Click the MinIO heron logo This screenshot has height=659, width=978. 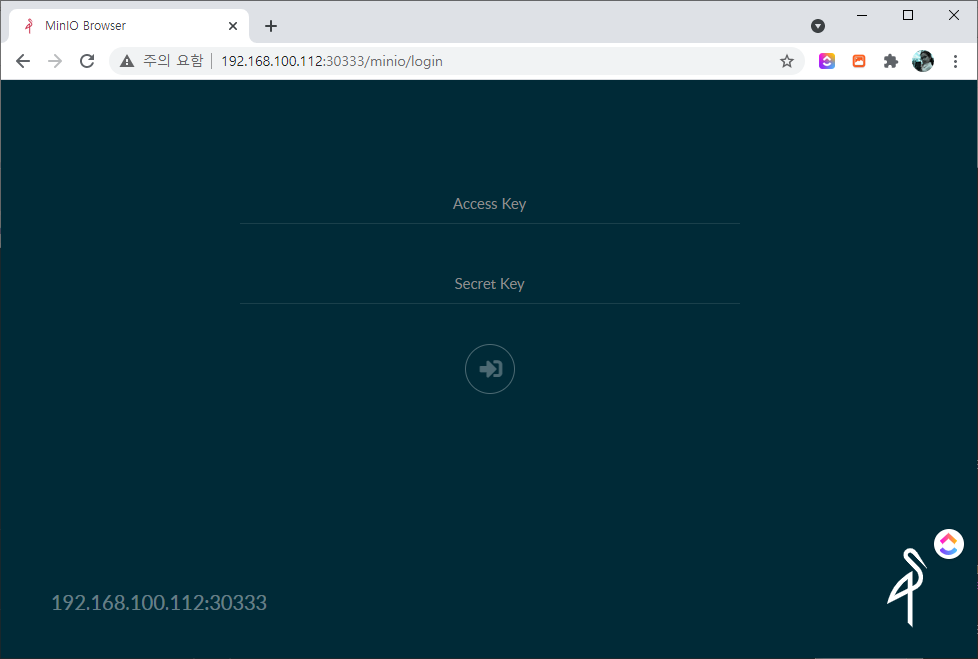[x=907, y=587]
